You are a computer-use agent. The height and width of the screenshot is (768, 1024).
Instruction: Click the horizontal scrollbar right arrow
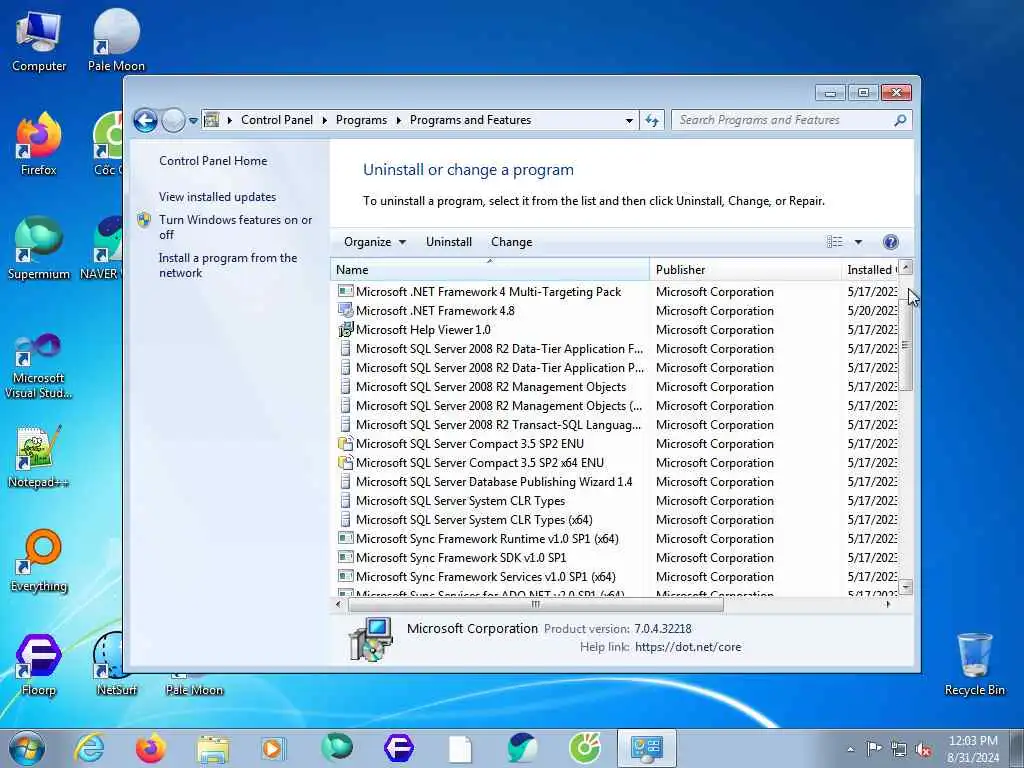(x=888, y=605)
